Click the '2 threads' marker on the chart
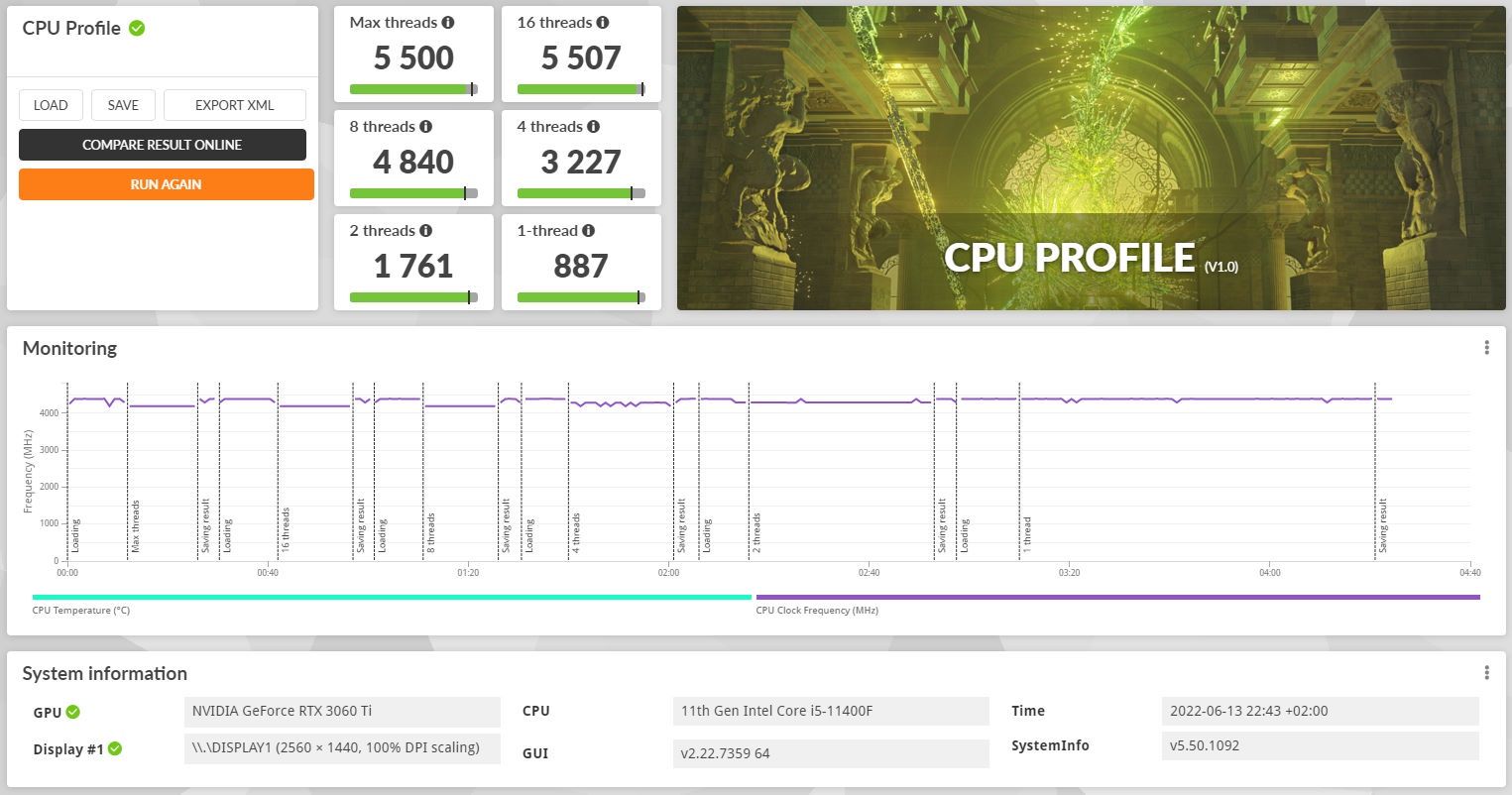Image resolution: width=1512 pixels, height=795 pixels. coord(756,533)
